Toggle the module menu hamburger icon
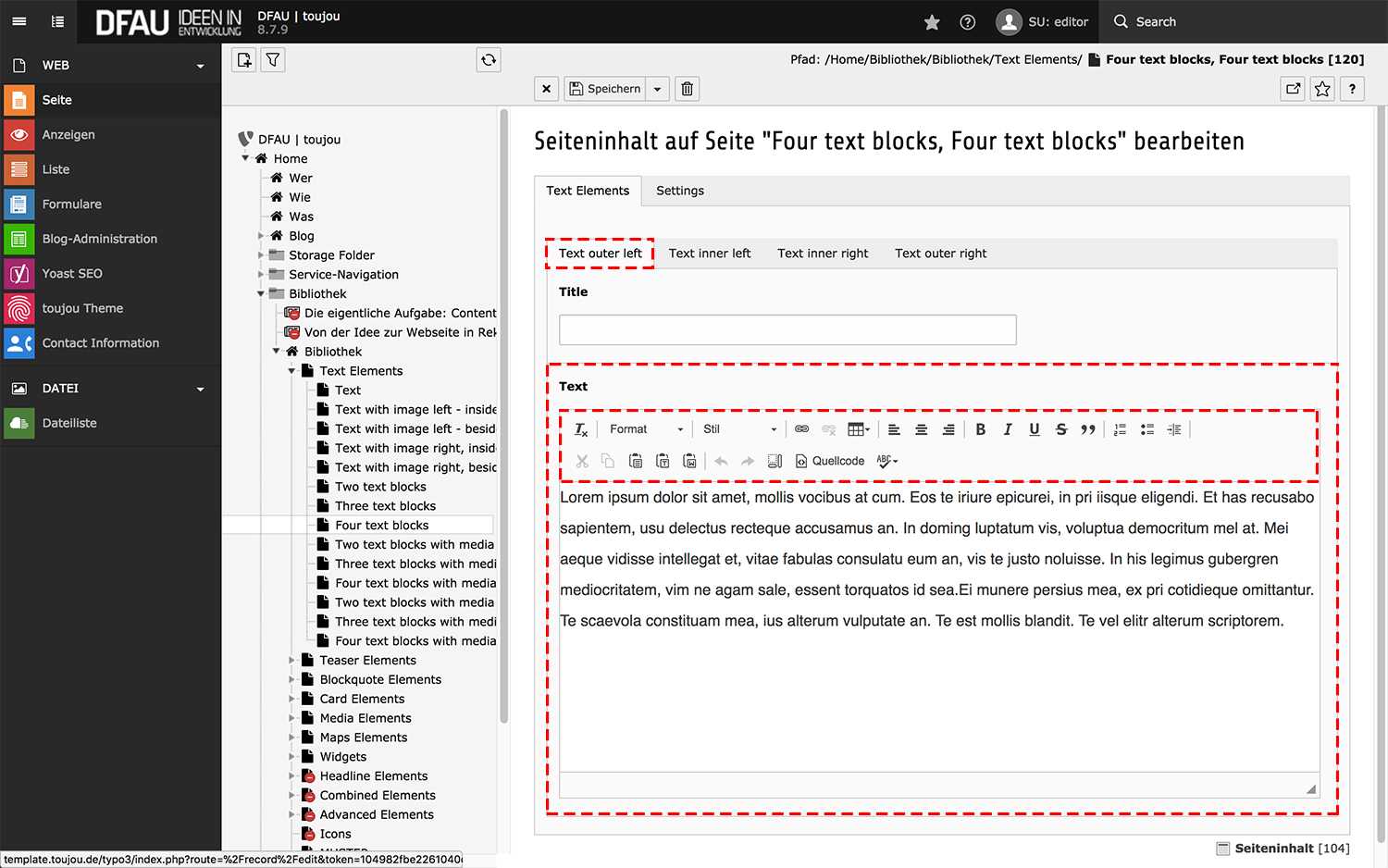The height and width of the screenshot is (868, 1388). [19, 21]
